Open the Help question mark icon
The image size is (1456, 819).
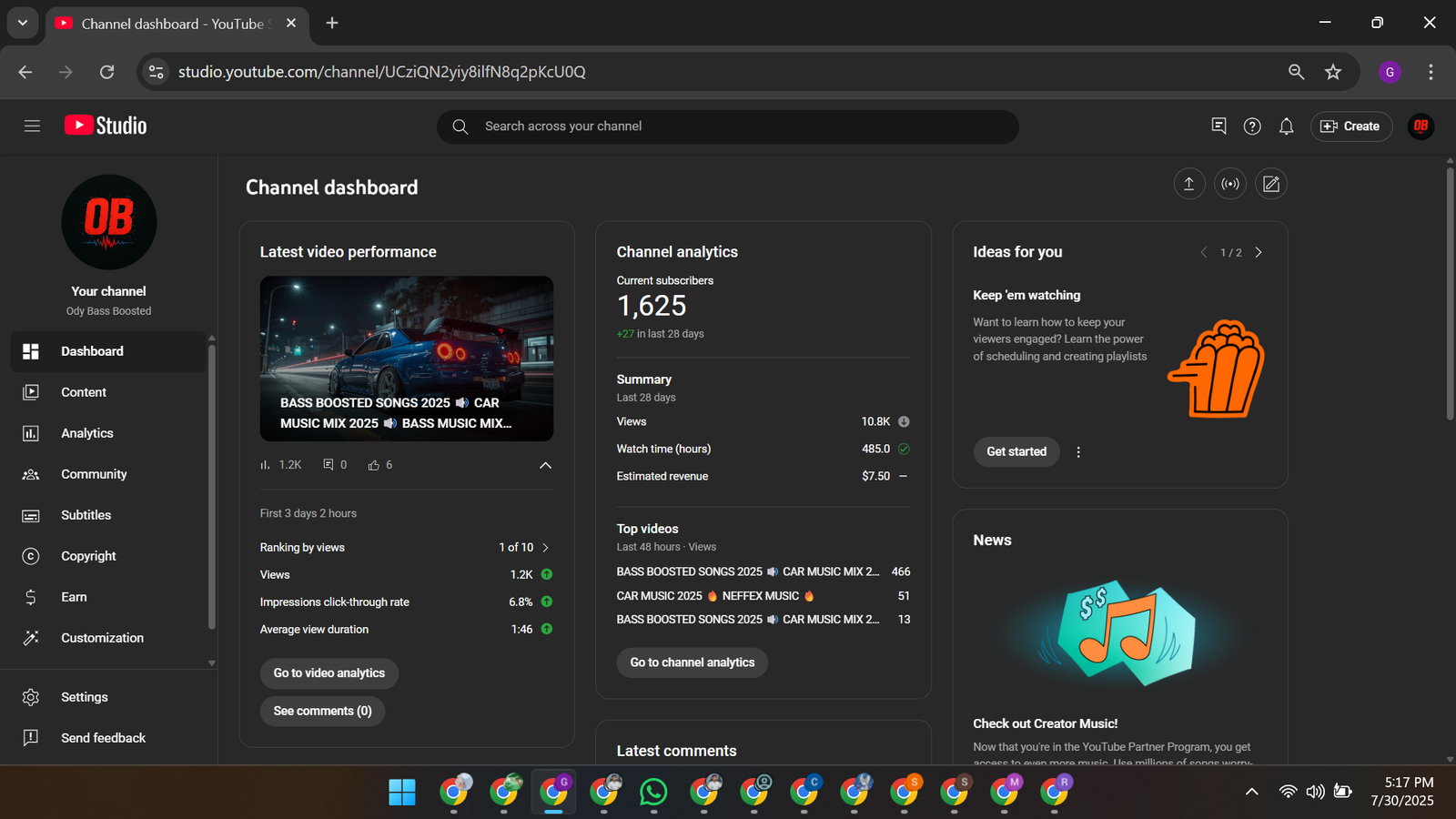tap(1252, 126)
